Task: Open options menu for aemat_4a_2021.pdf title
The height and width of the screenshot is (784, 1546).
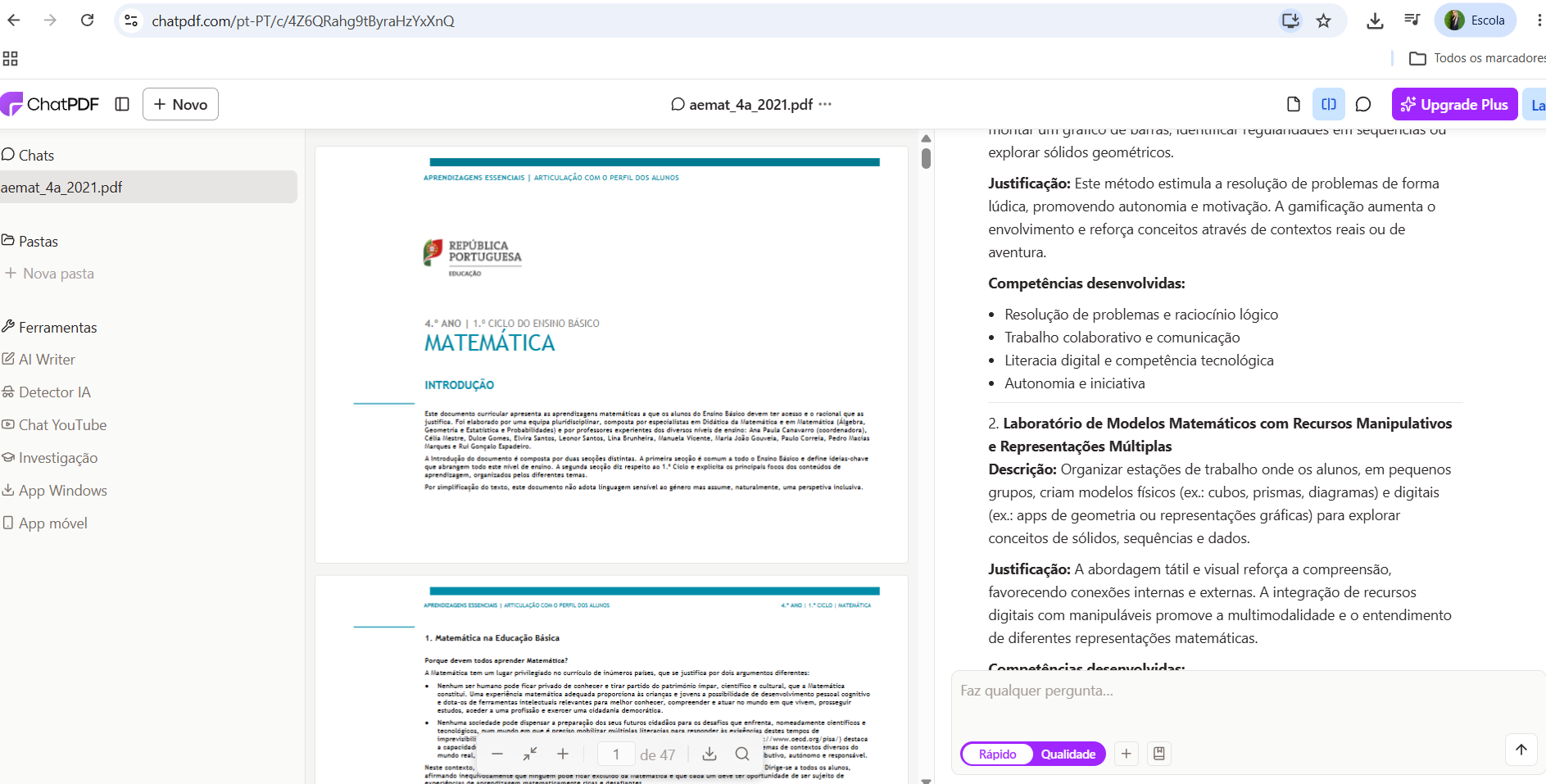Action: (x=825, y=104)
